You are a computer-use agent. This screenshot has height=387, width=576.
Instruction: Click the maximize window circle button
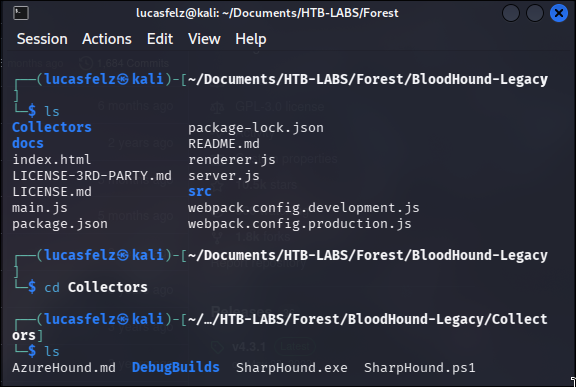pos(535,13)
